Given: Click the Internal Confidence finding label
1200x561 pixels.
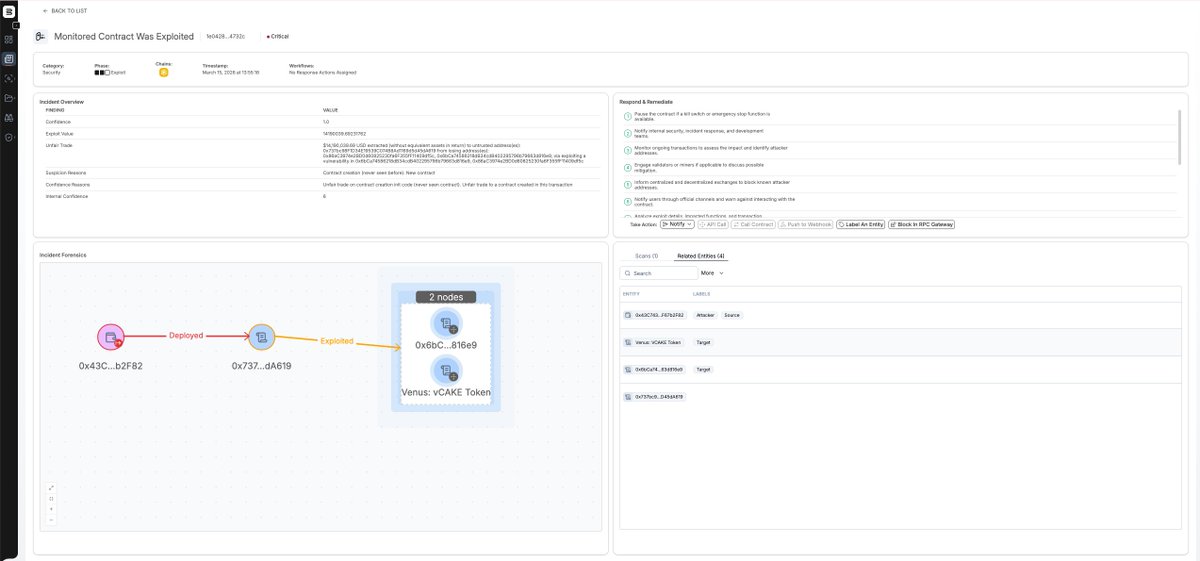Looking at the screenshot, I should (66, 196).
